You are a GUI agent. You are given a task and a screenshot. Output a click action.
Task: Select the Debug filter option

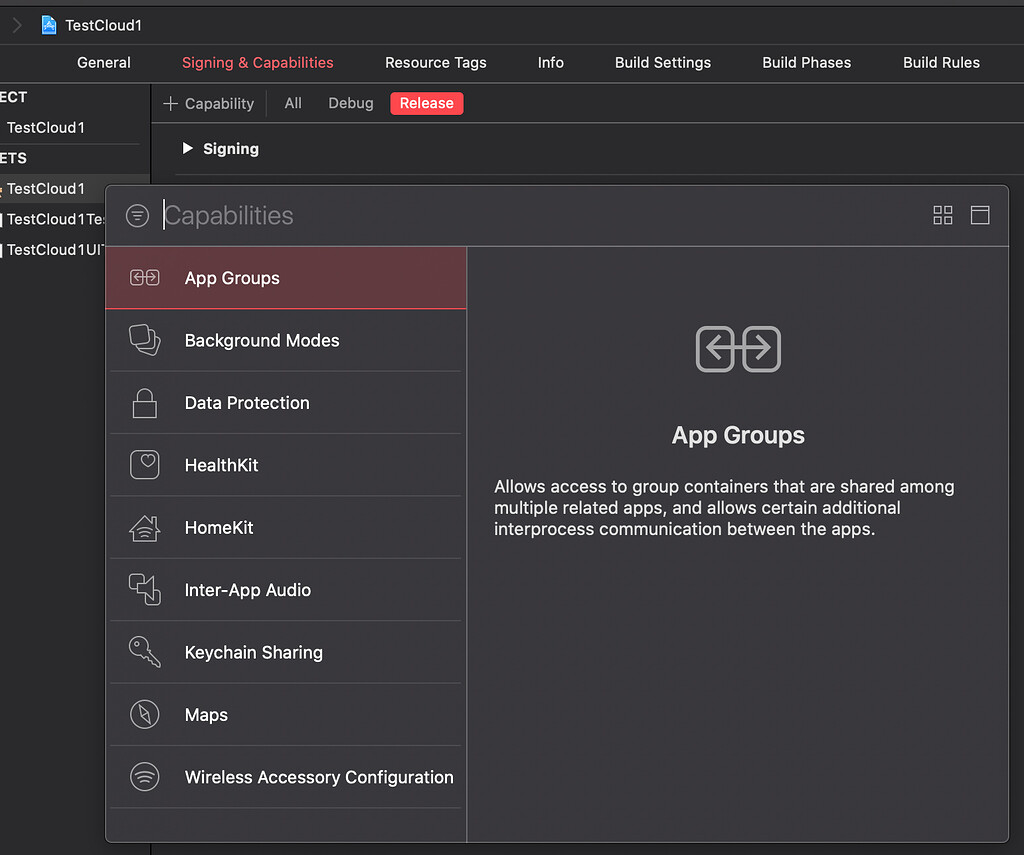(350, 103)
